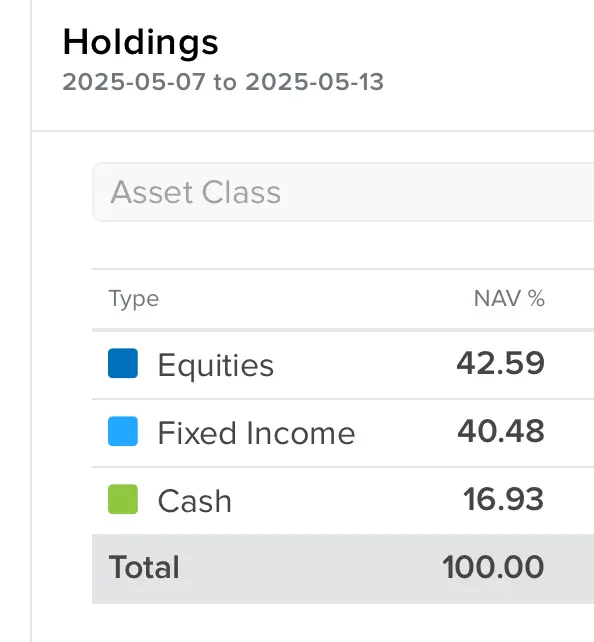Sort by the NAV % column header
This screenshot has height=642, width=594.
coord(509,298)
